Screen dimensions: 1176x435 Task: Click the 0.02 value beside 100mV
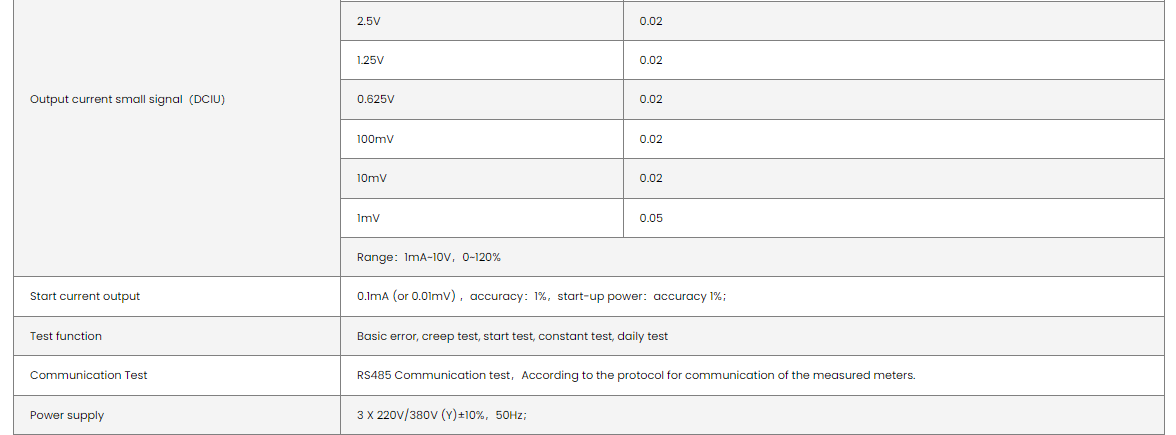(651, 139)
